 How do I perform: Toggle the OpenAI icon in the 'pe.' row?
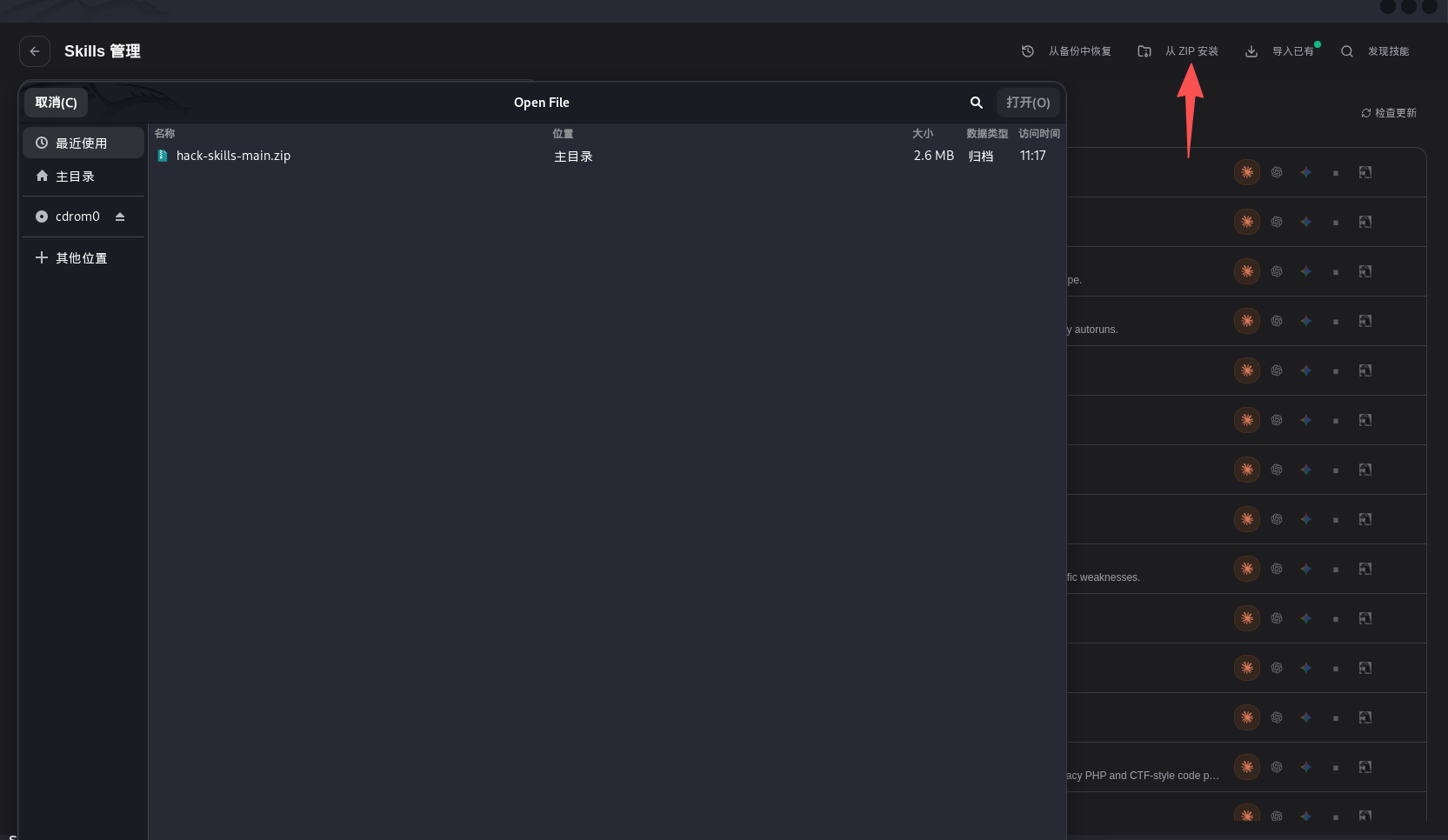coord(1277,271)
